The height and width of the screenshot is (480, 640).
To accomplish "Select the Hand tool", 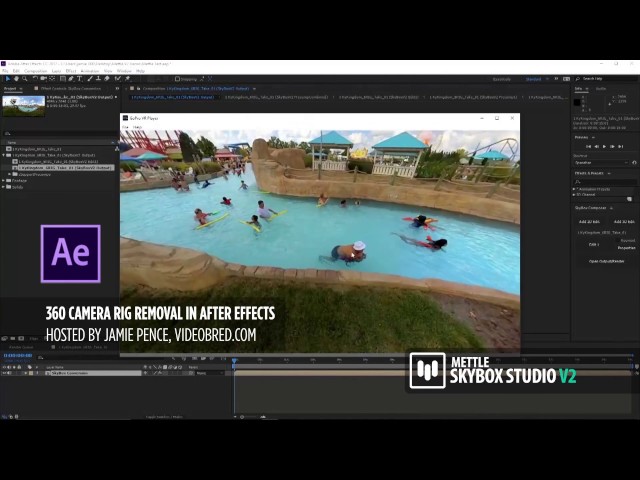I will point(16,78).
